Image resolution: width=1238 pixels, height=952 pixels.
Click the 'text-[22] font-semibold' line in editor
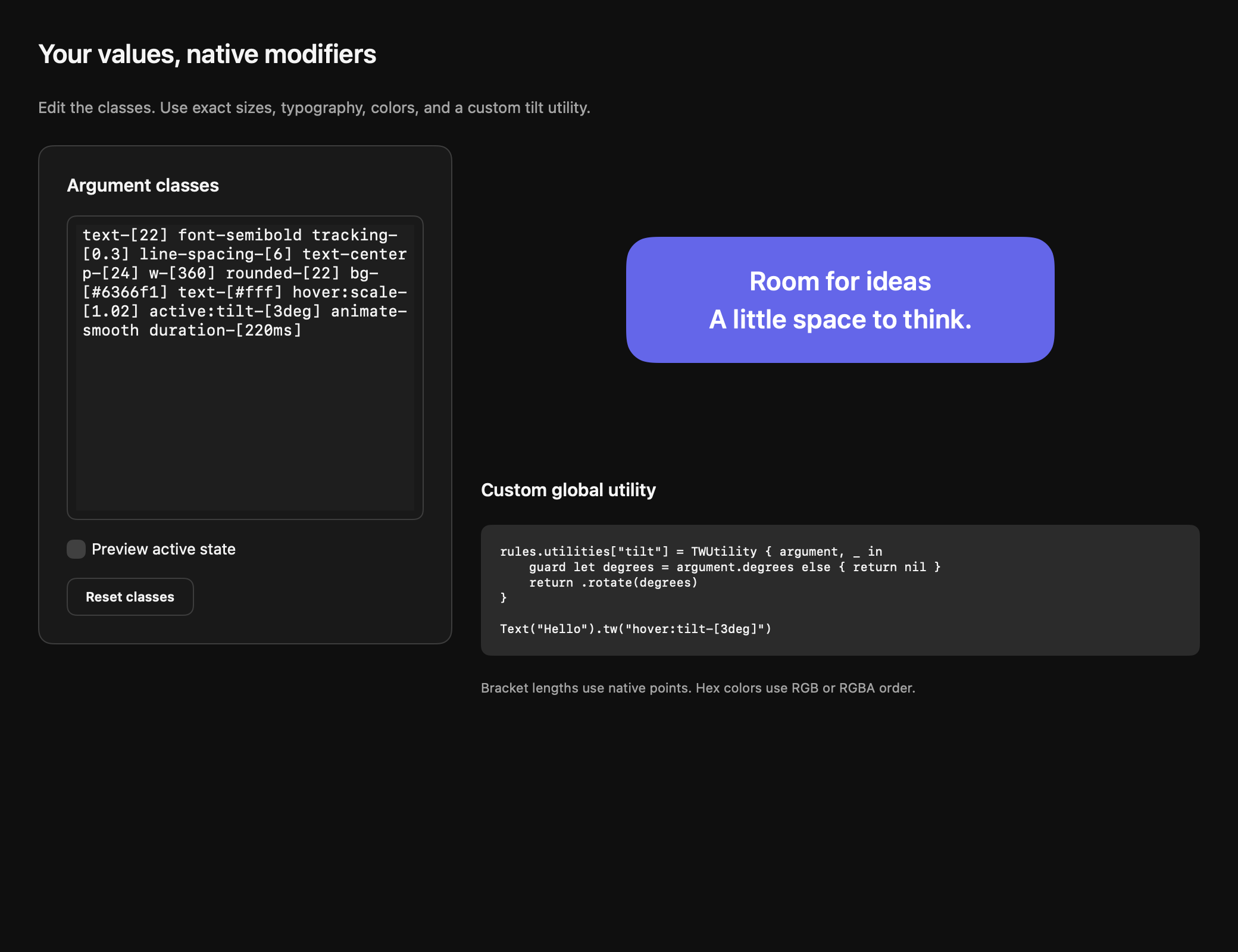coord(240,235)
